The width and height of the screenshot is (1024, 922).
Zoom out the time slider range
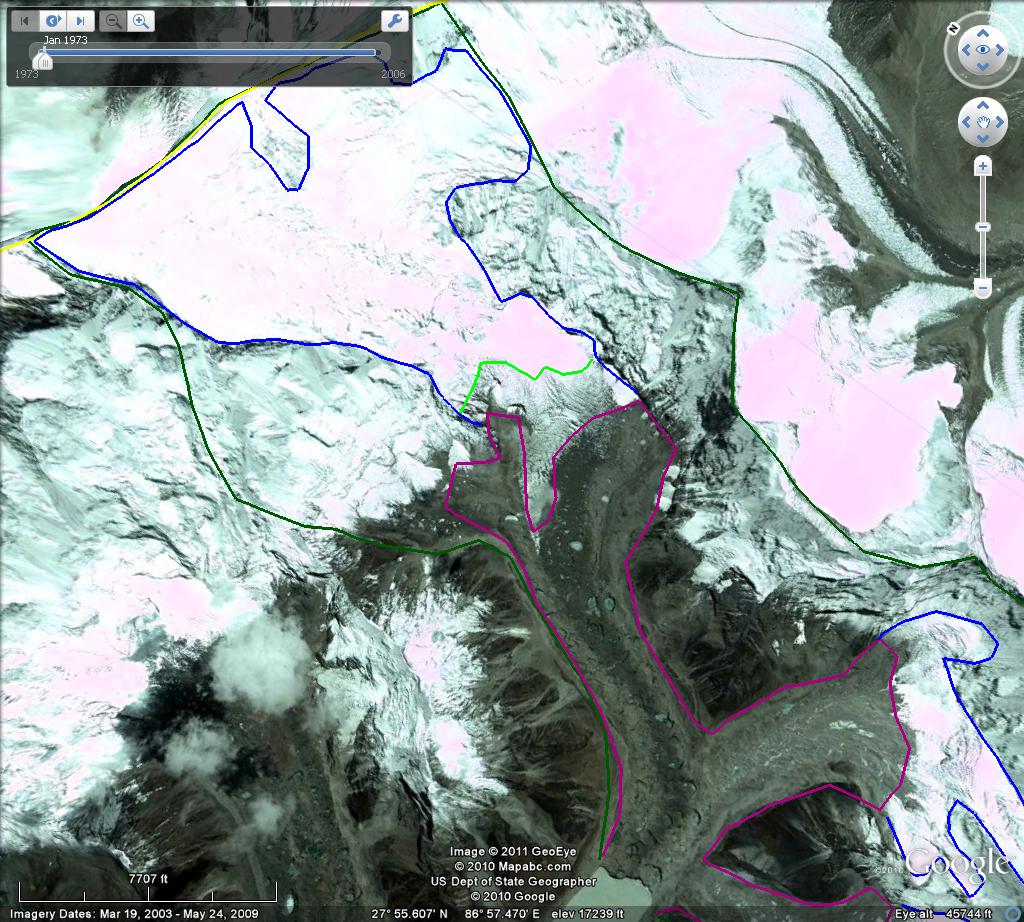click(113, 20)
